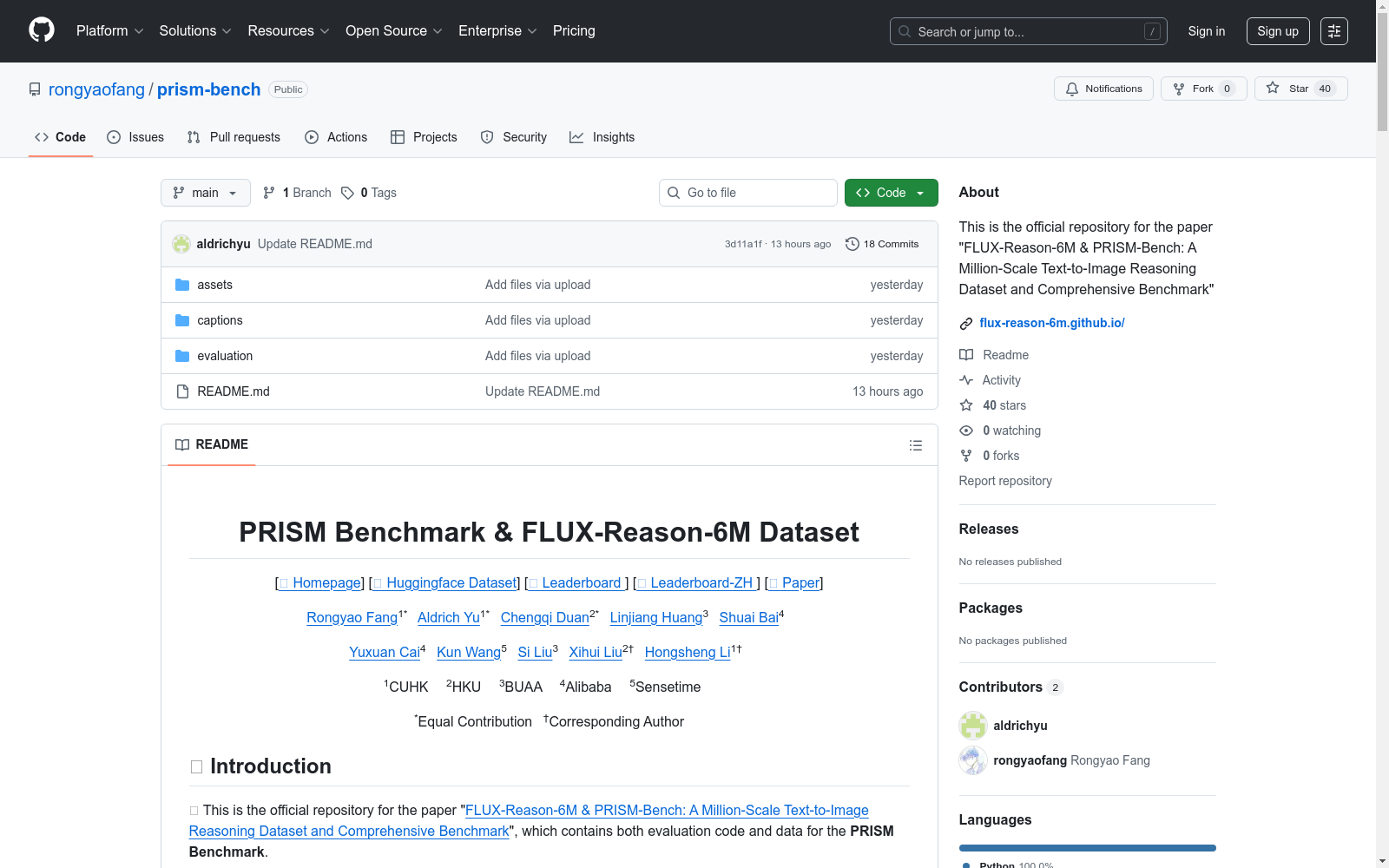Screen dimensions: 1389x868
Task: Click the bell Notifications button
Action: (x=1103, y=89)
